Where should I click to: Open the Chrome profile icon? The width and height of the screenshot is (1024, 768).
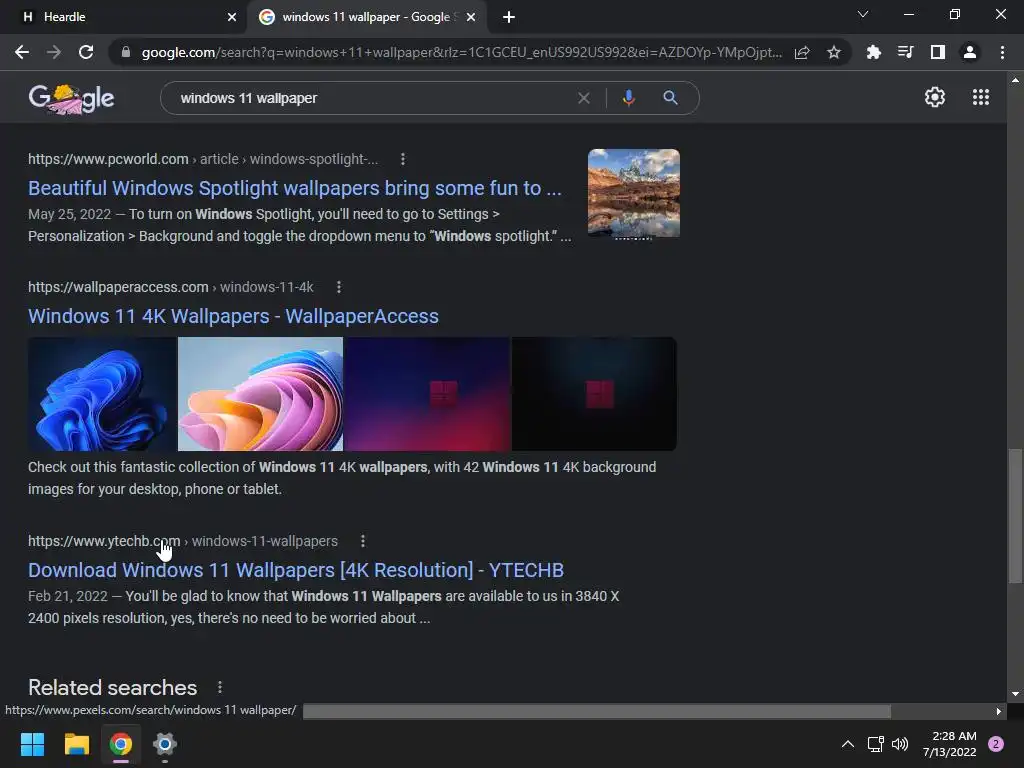[970, 52]
